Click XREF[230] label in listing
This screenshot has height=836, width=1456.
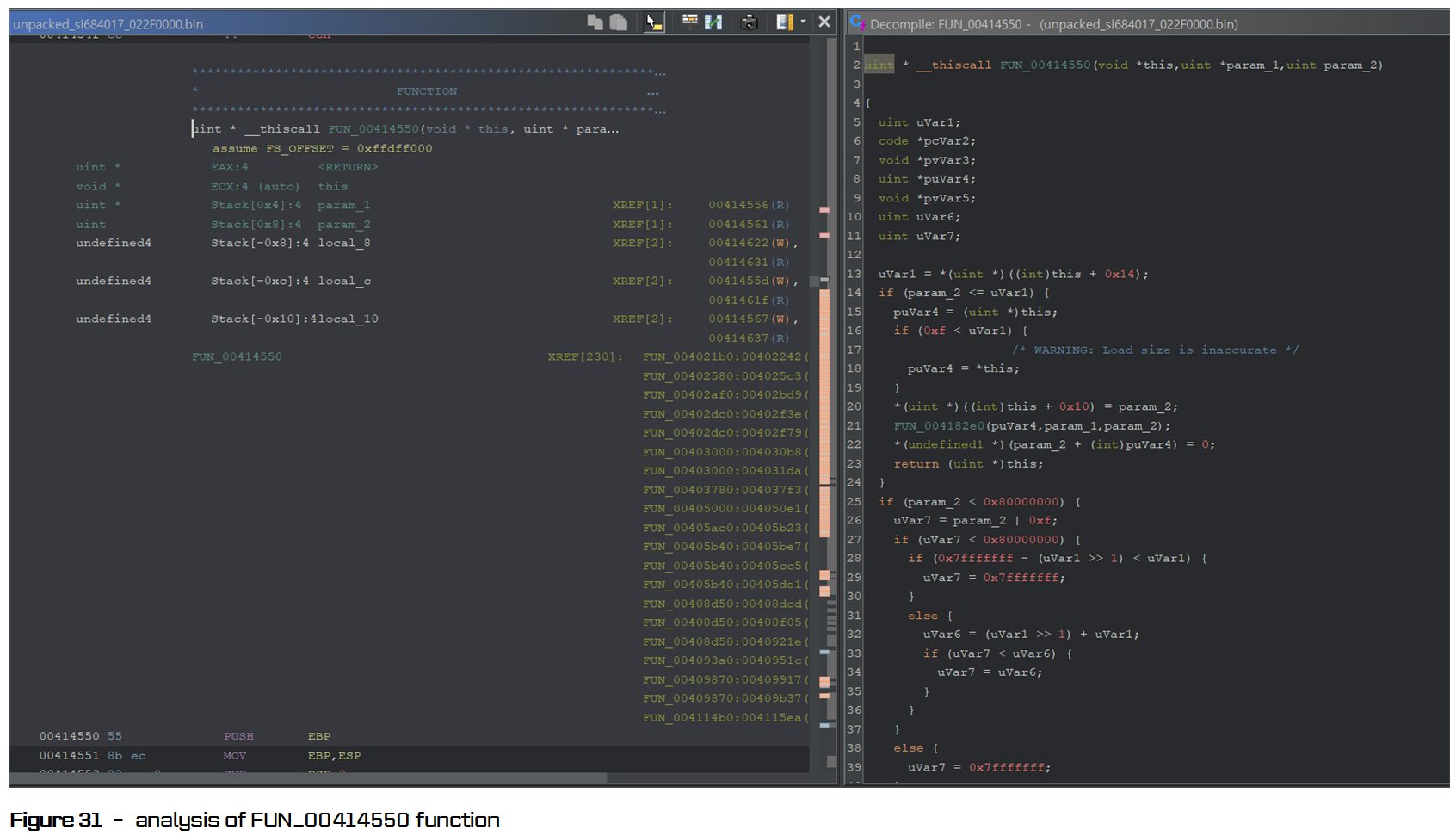coord(585,356)
